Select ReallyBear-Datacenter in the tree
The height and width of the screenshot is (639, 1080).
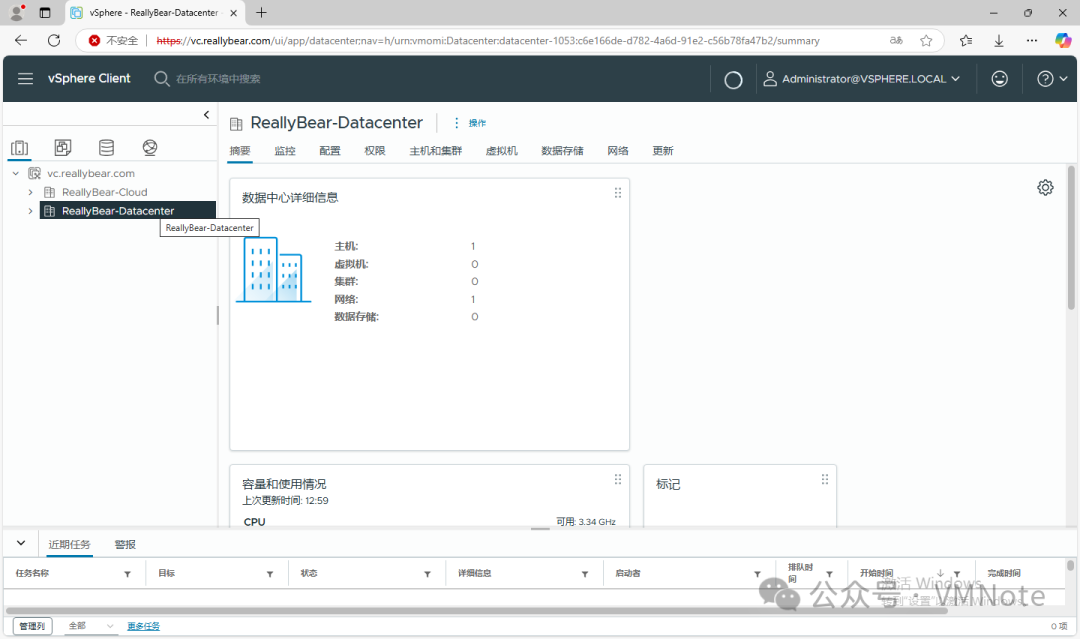point(117,211)
